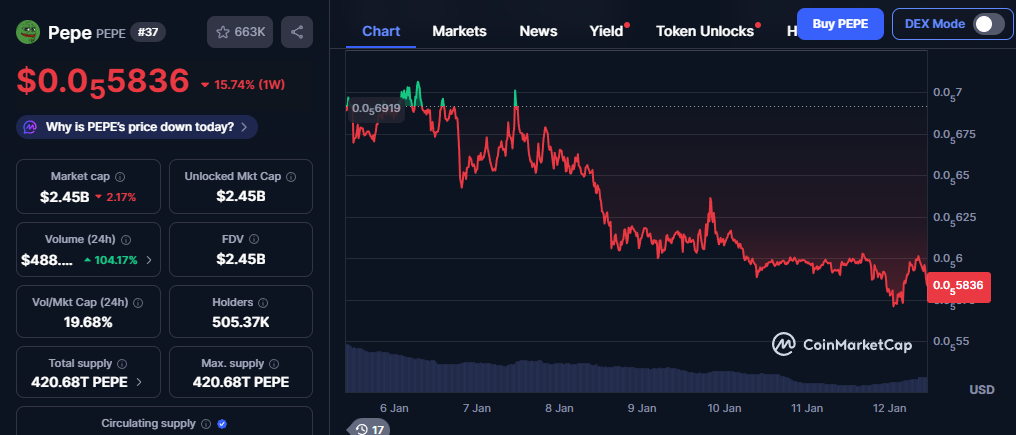Click the current price label 0.0₅5836 on chart
This screenshot has height=435, width=1016.
959,286
